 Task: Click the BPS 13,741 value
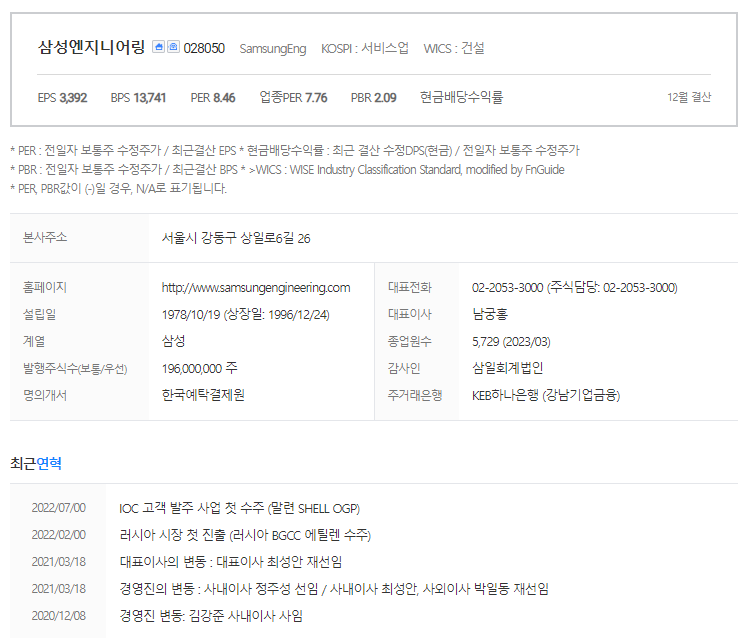(138, 98)
